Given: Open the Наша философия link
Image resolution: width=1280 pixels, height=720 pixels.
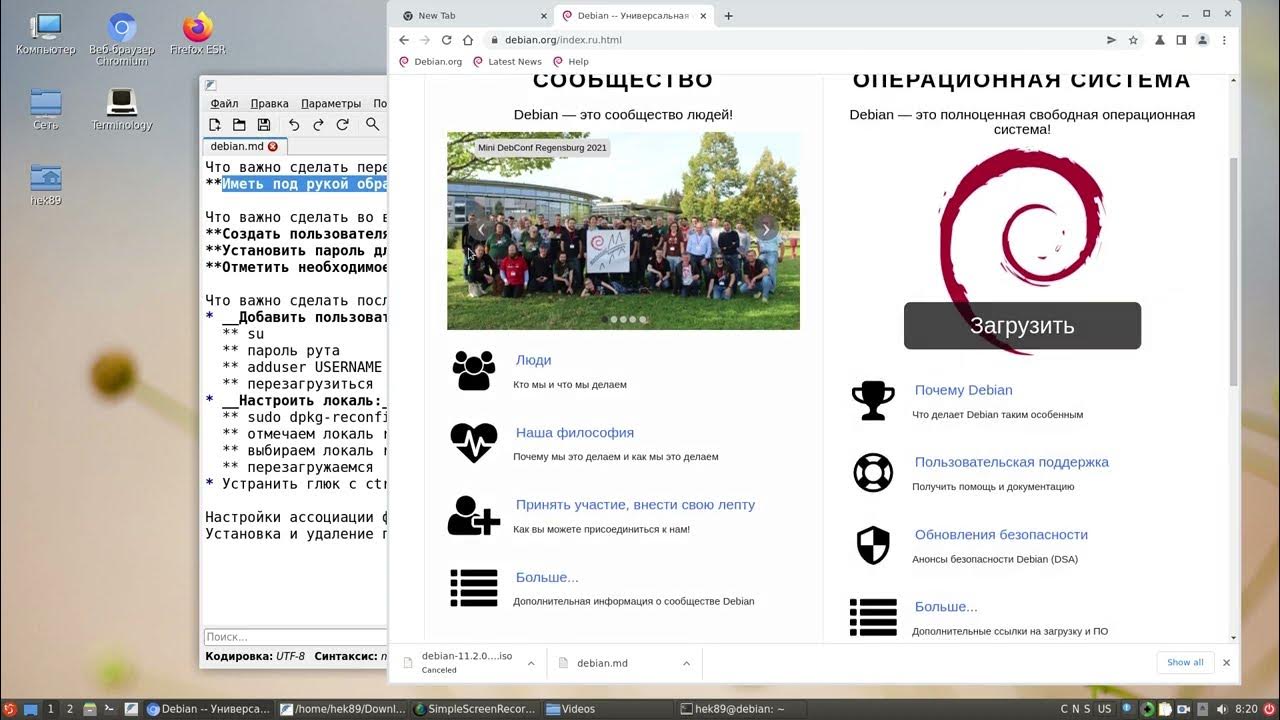Looking at the screenshot, I should (575, 433).
